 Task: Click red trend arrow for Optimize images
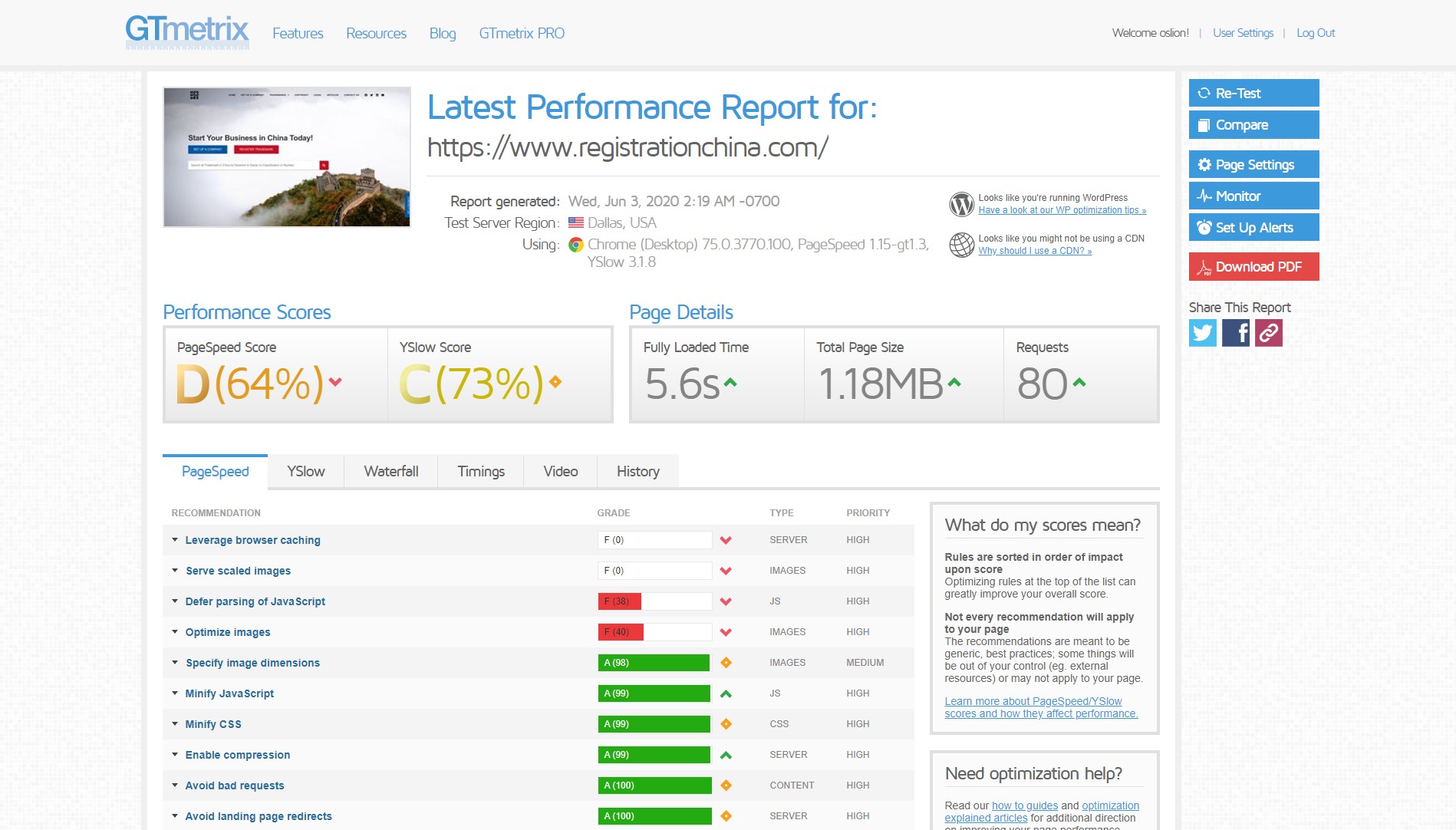[726, 632]
